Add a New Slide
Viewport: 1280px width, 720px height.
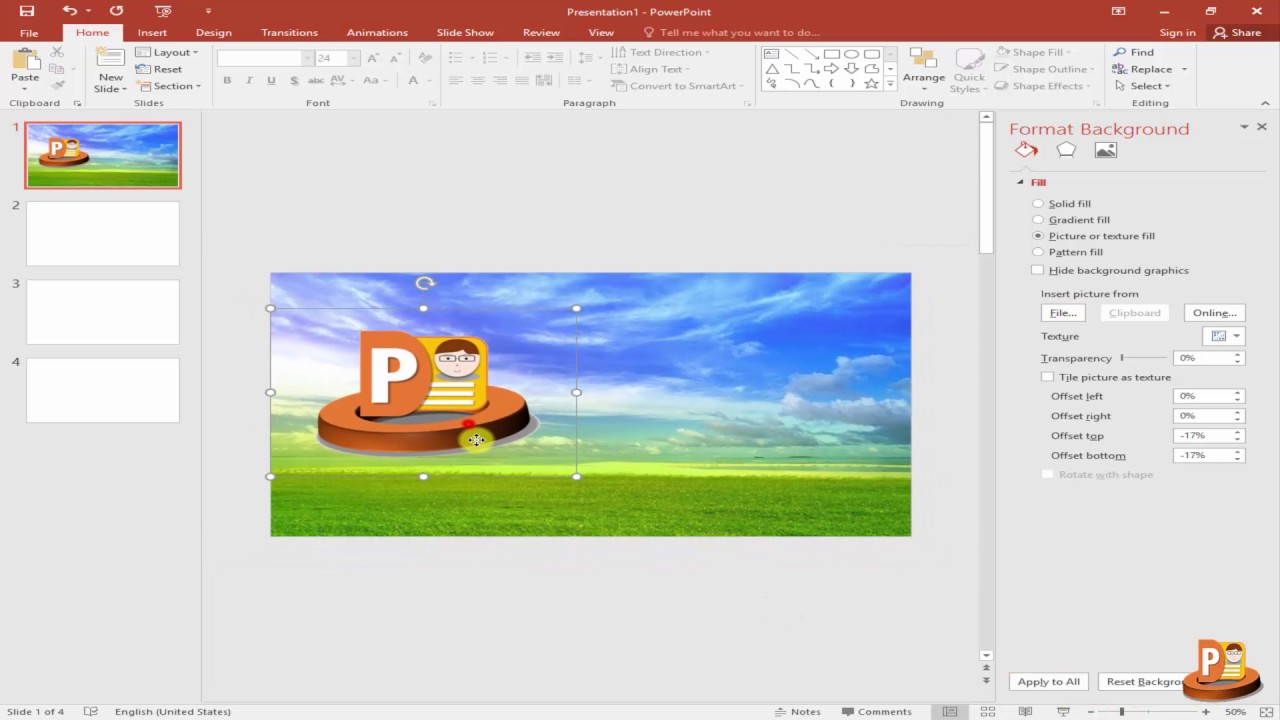tap(110, 69)
